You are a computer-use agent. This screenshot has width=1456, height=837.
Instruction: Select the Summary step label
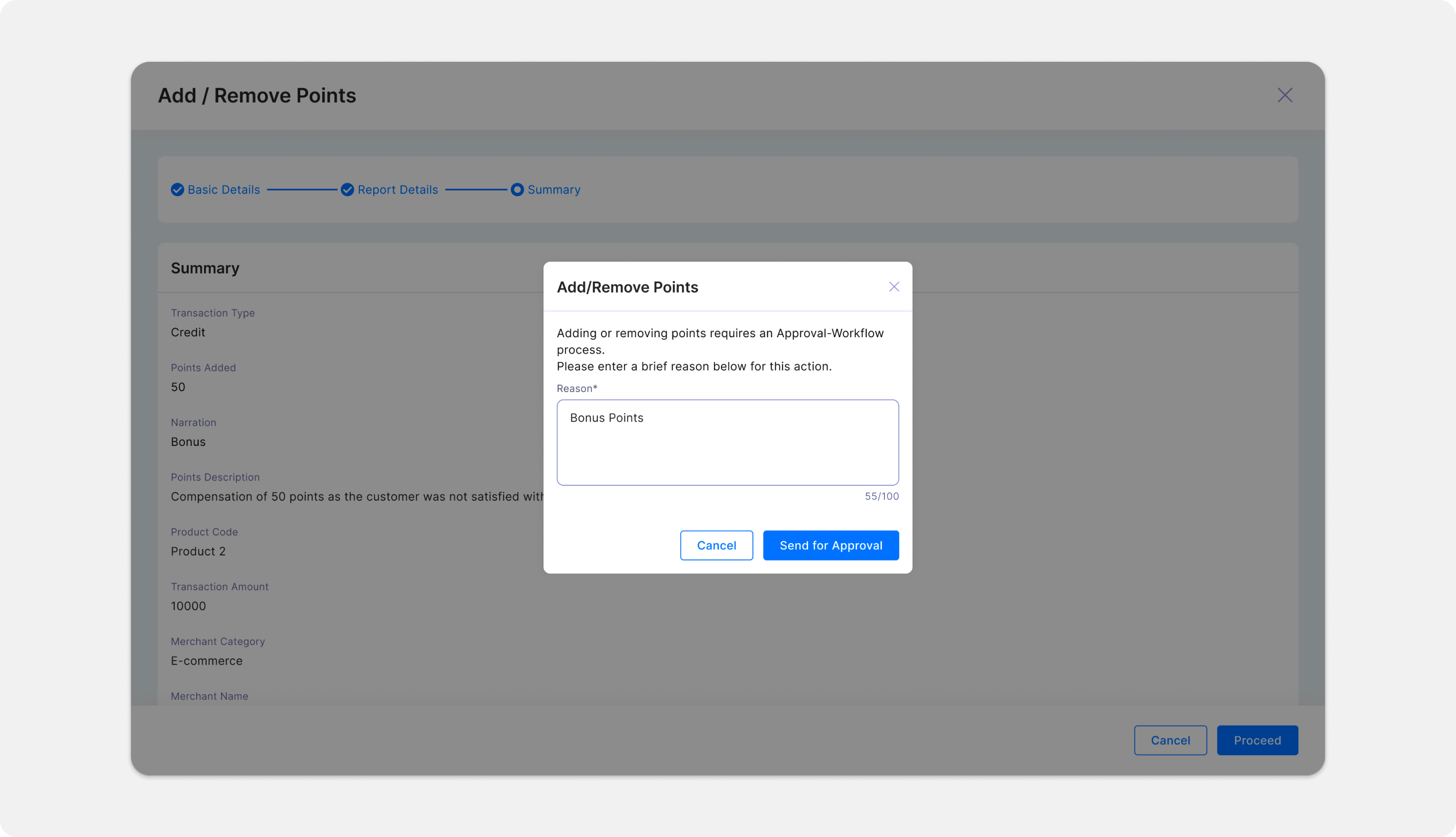click(554, 190)
